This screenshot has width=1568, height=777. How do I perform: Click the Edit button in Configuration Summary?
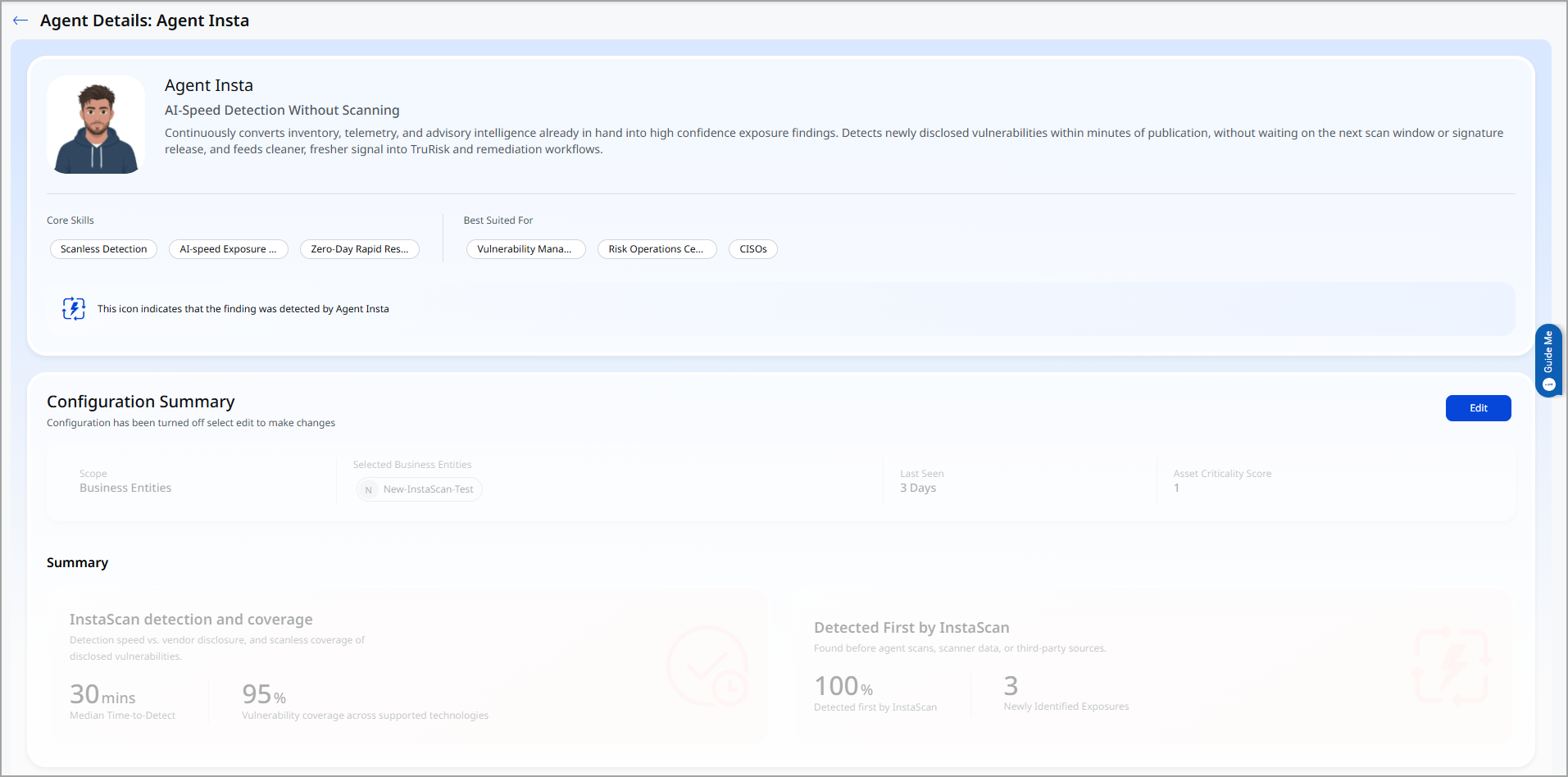1478,408
